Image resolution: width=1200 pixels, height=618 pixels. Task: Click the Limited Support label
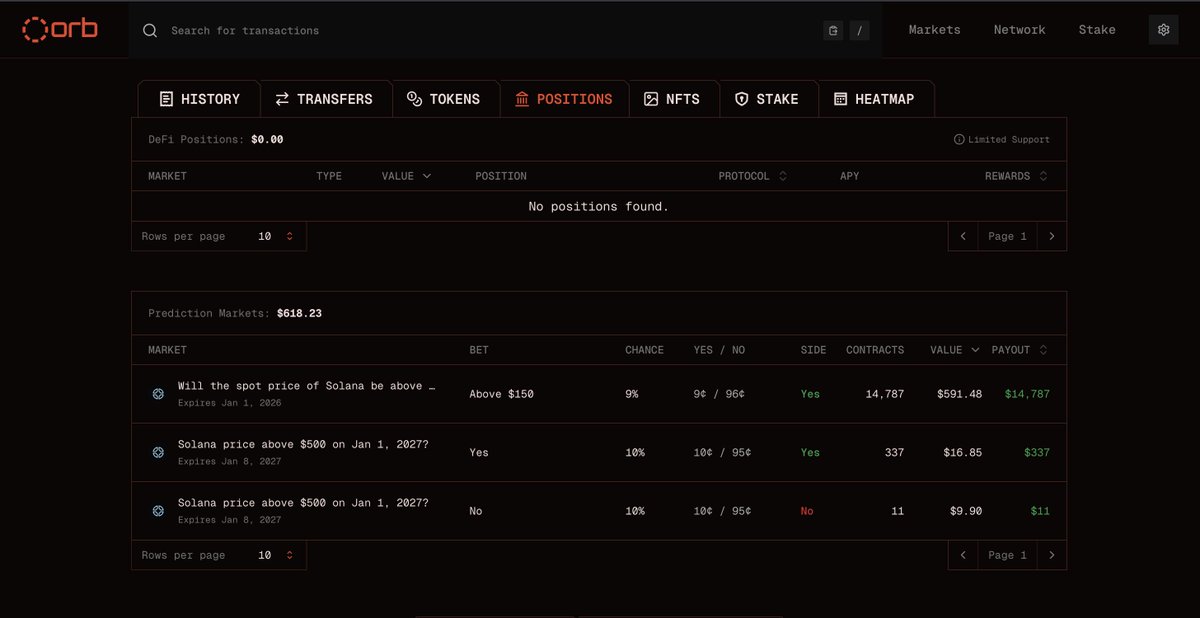[1008, 139]
